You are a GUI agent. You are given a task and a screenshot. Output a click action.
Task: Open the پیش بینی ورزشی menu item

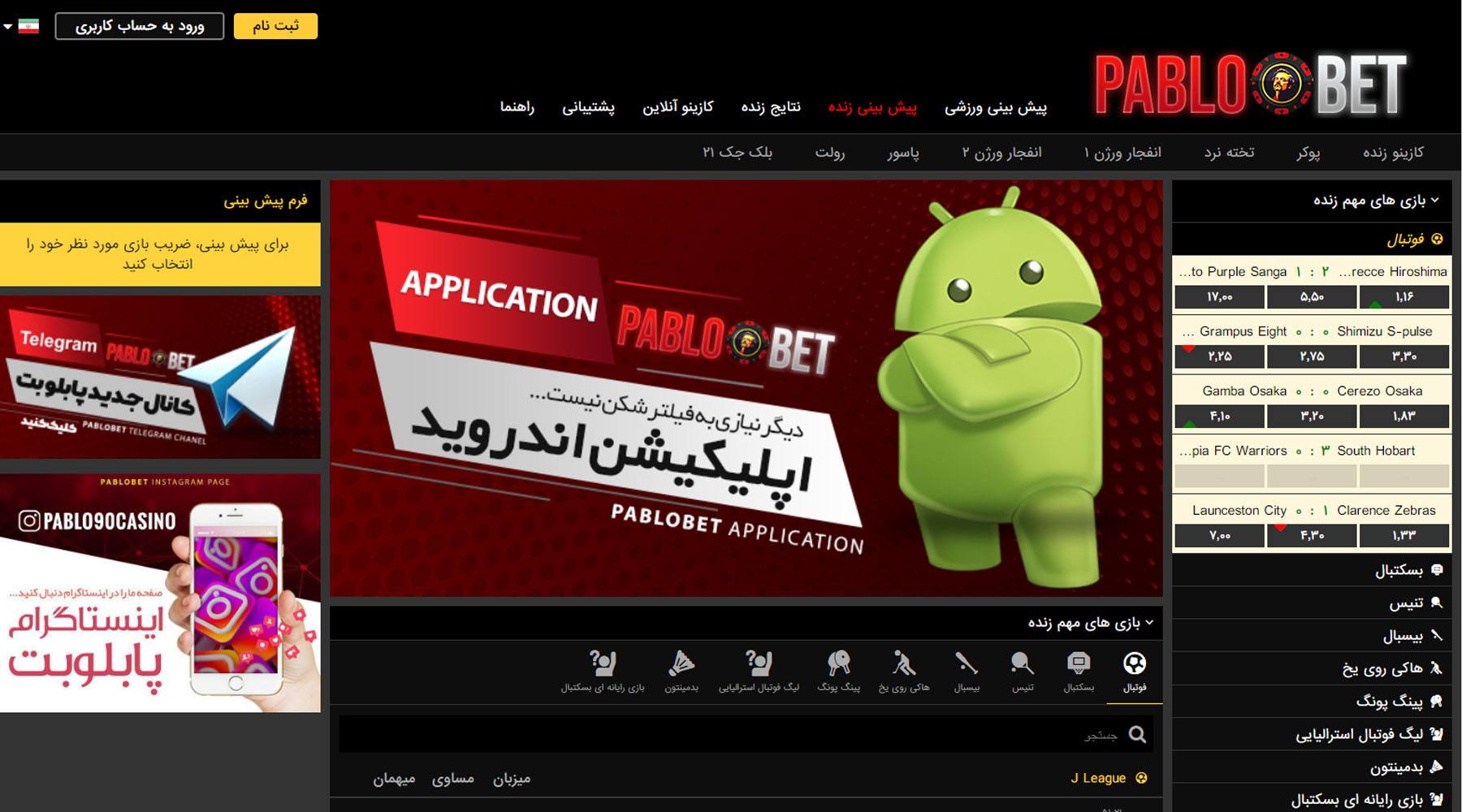coord(996,107)
